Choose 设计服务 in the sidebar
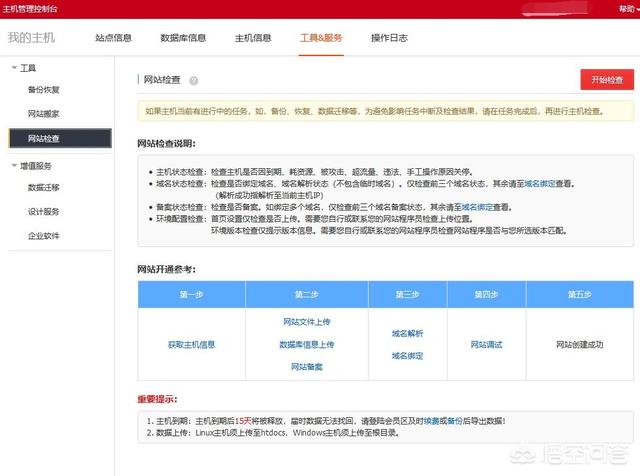This screenshot has width=640, height=476. coord(43,211)
